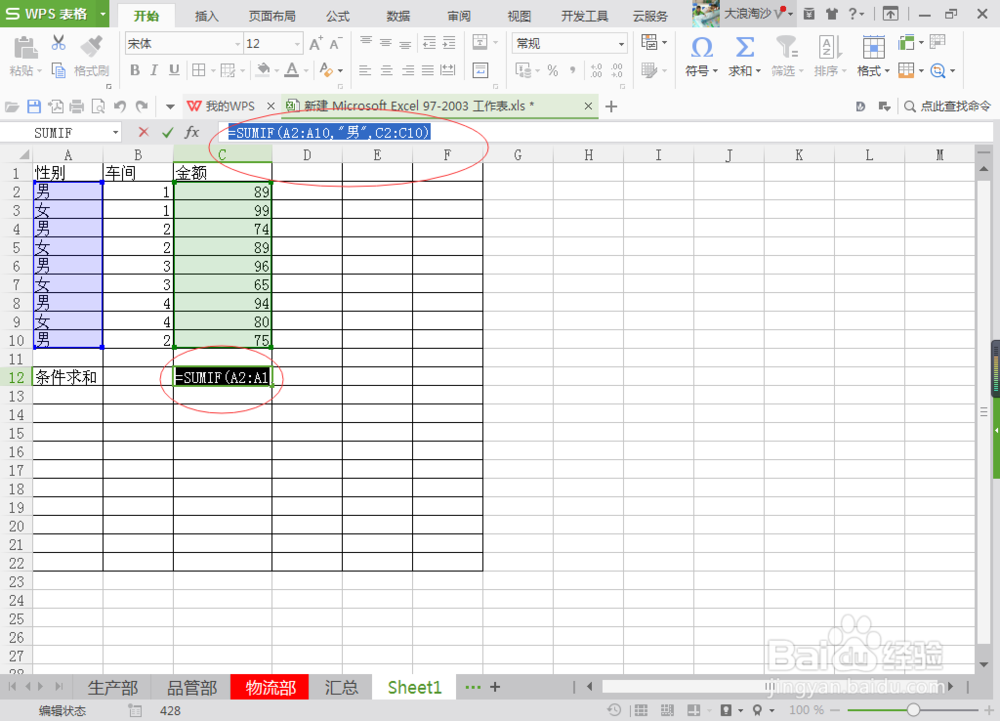This screenshot has width=1000, height=721.
Task: Click the 格式 format icon
Action: point(873,47)
